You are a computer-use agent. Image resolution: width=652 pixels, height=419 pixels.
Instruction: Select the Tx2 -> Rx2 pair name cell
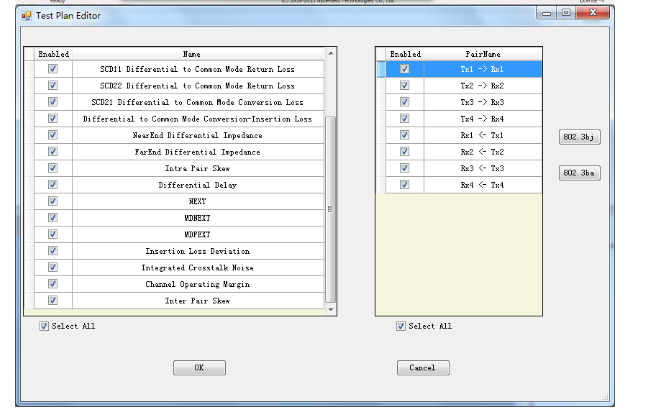tap(483, 86)
